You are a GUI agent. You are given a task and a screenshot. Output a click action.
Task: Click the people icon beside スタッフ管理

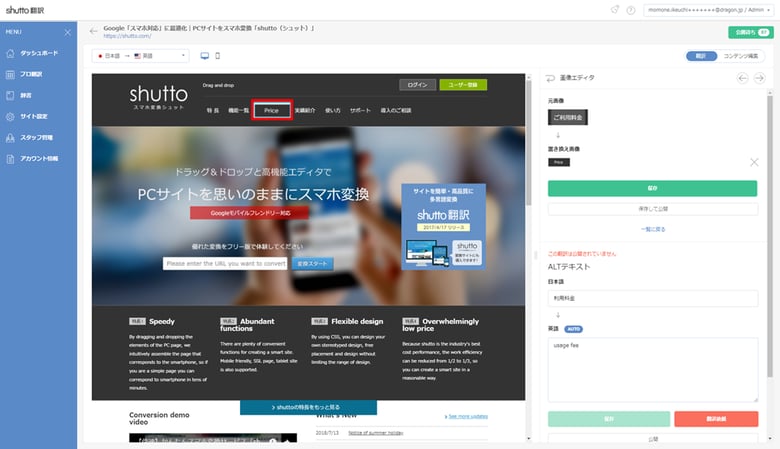10,137
